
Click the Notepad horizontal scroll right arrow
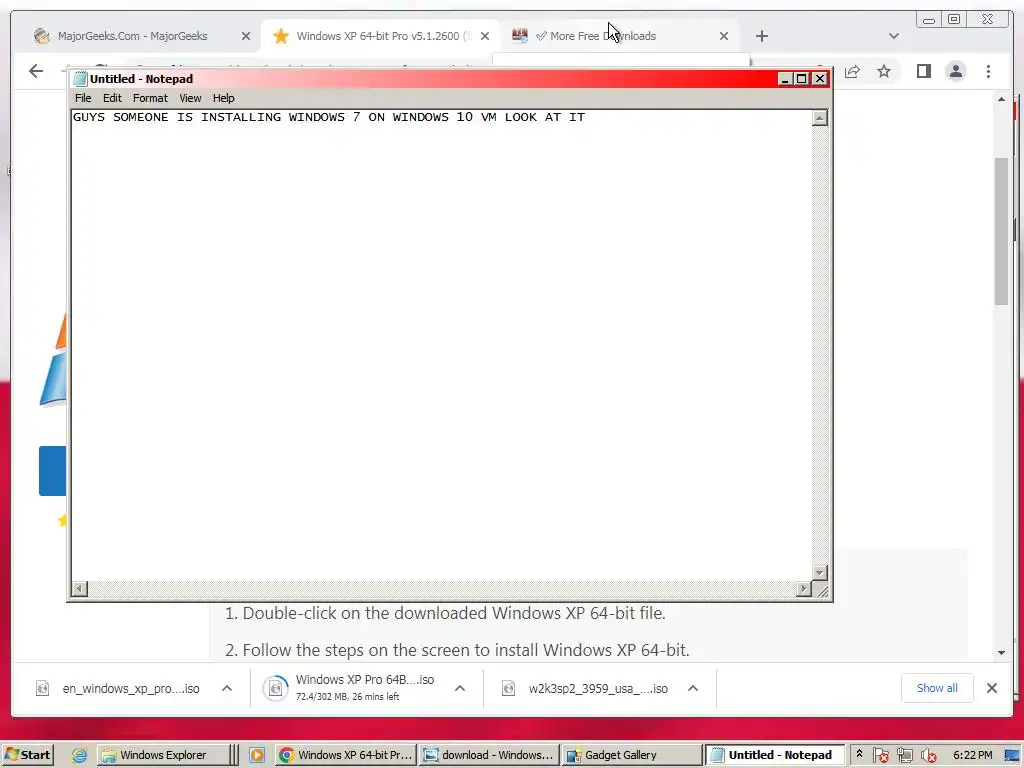click(804, 589)
